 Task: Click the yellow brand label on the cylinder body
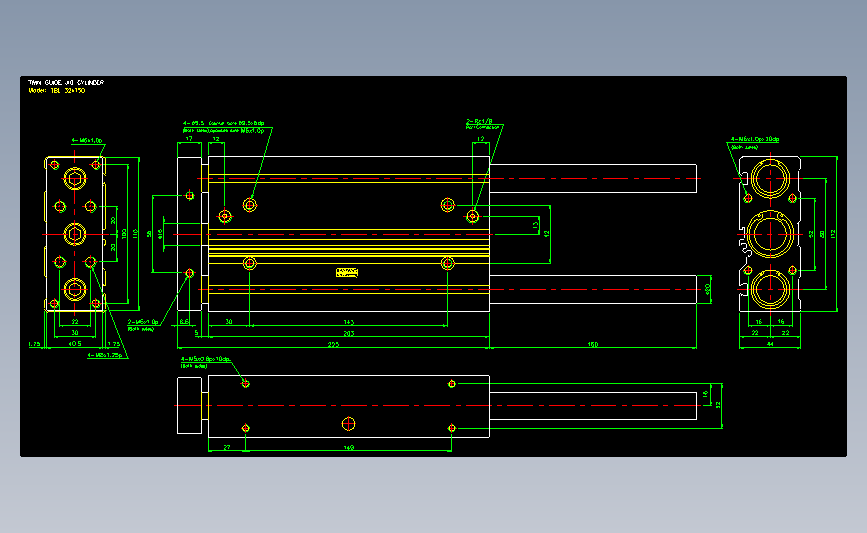pos(347,273)
